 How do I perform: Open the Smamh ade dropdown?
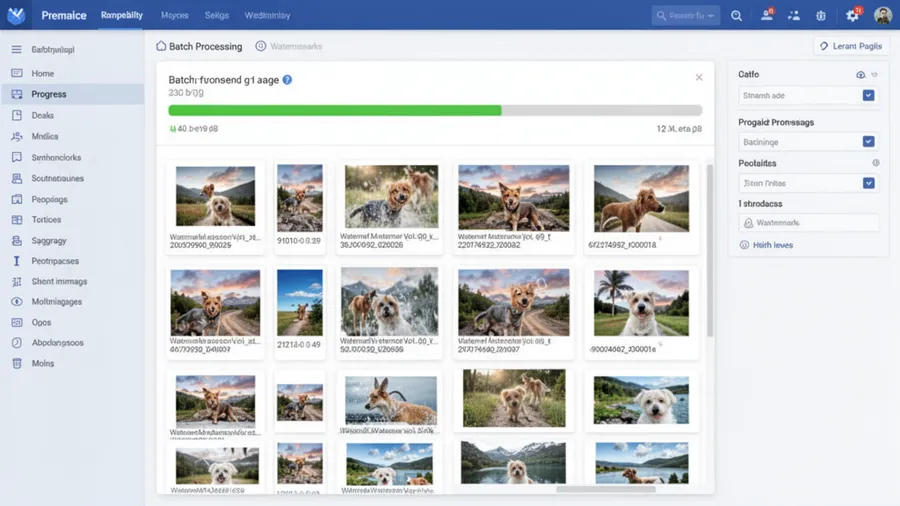click(x=808, y=95)
